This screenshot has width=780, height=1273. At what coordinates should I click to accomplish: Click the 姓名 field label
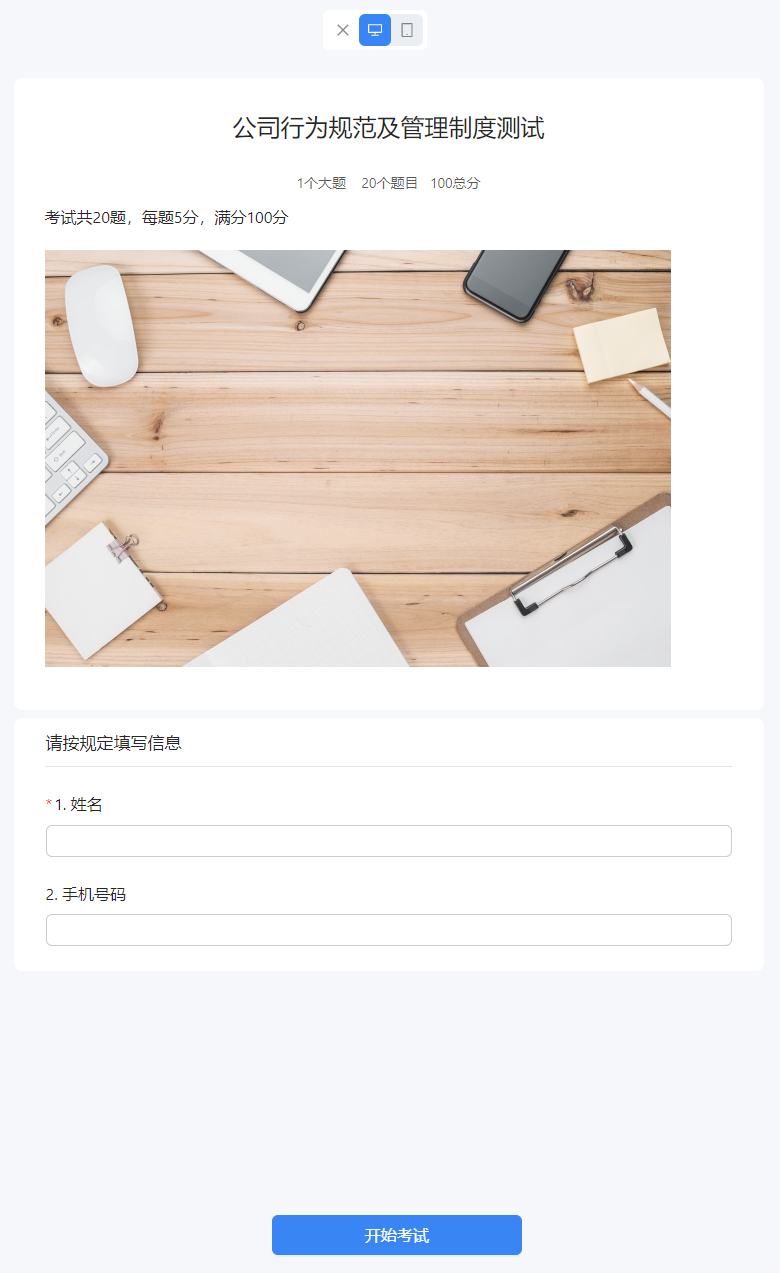click(86, 805)
